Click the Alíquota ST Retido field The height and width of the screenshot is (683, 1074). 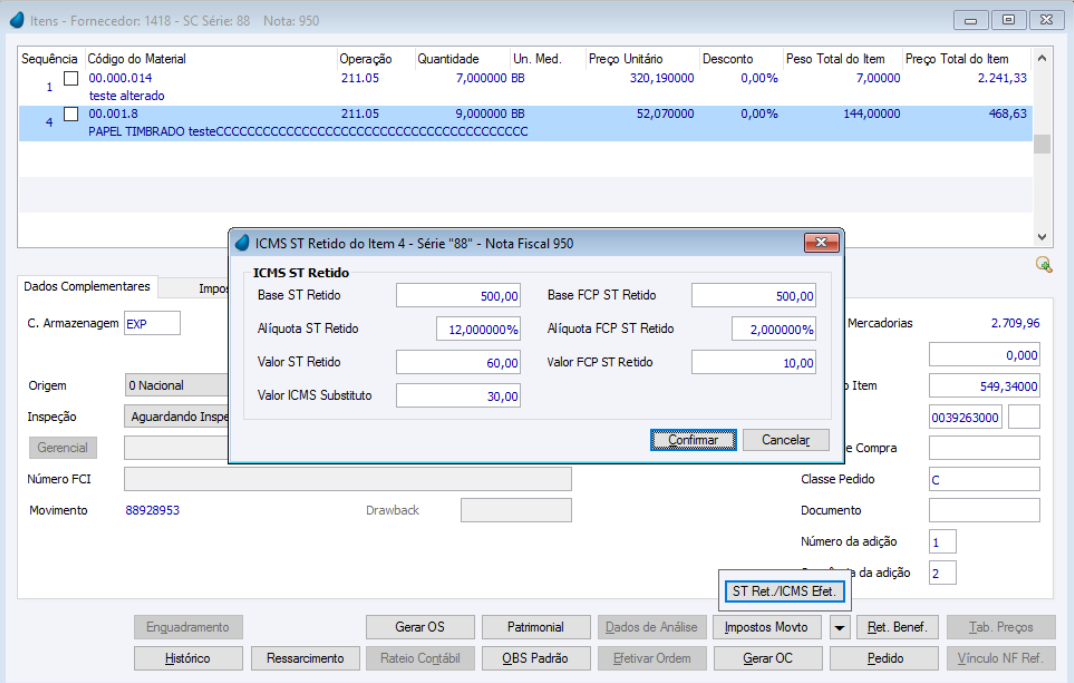478,329
